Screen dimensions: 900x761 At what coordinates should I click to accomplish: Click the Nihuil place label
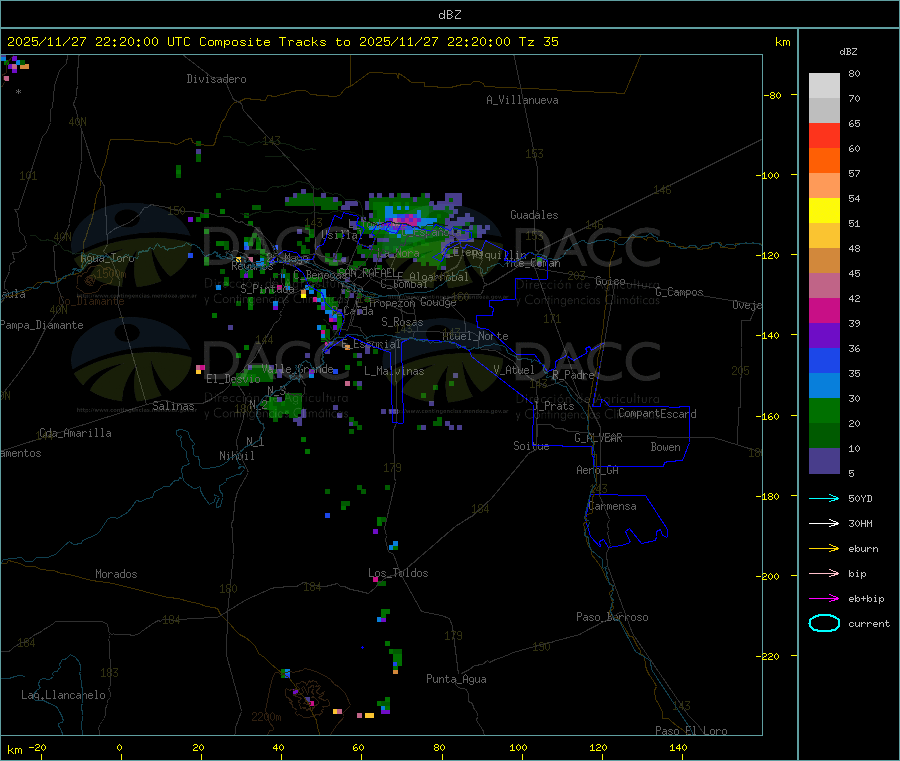[x=236, y=456]
